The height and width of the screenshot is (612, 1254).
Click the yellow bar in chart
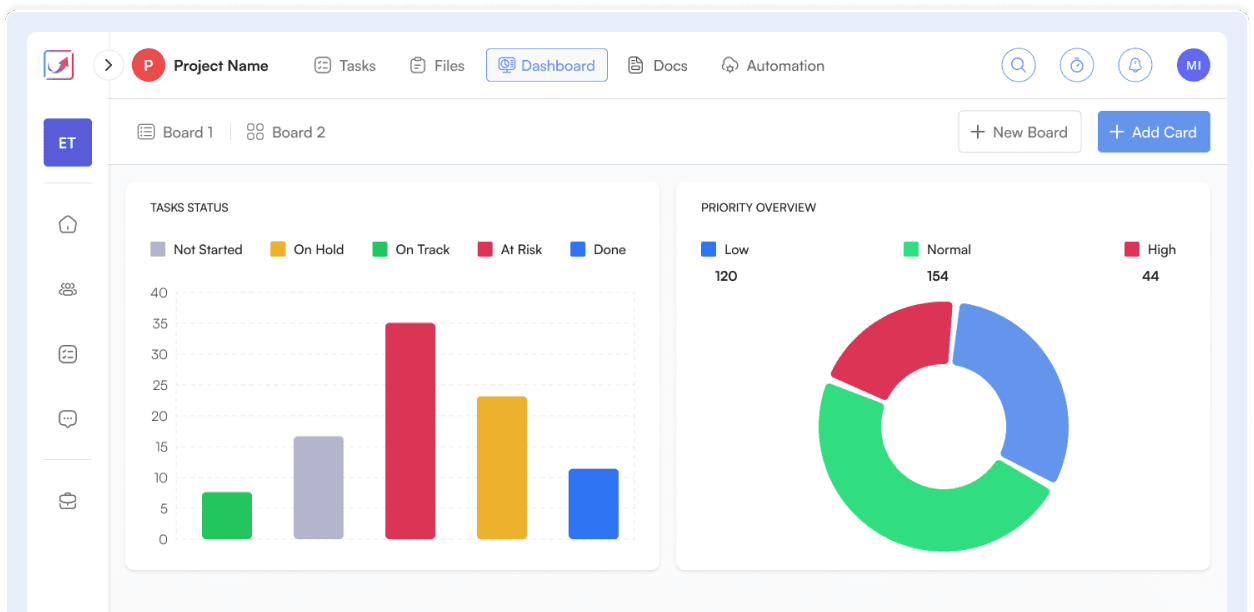click(502, 468)
